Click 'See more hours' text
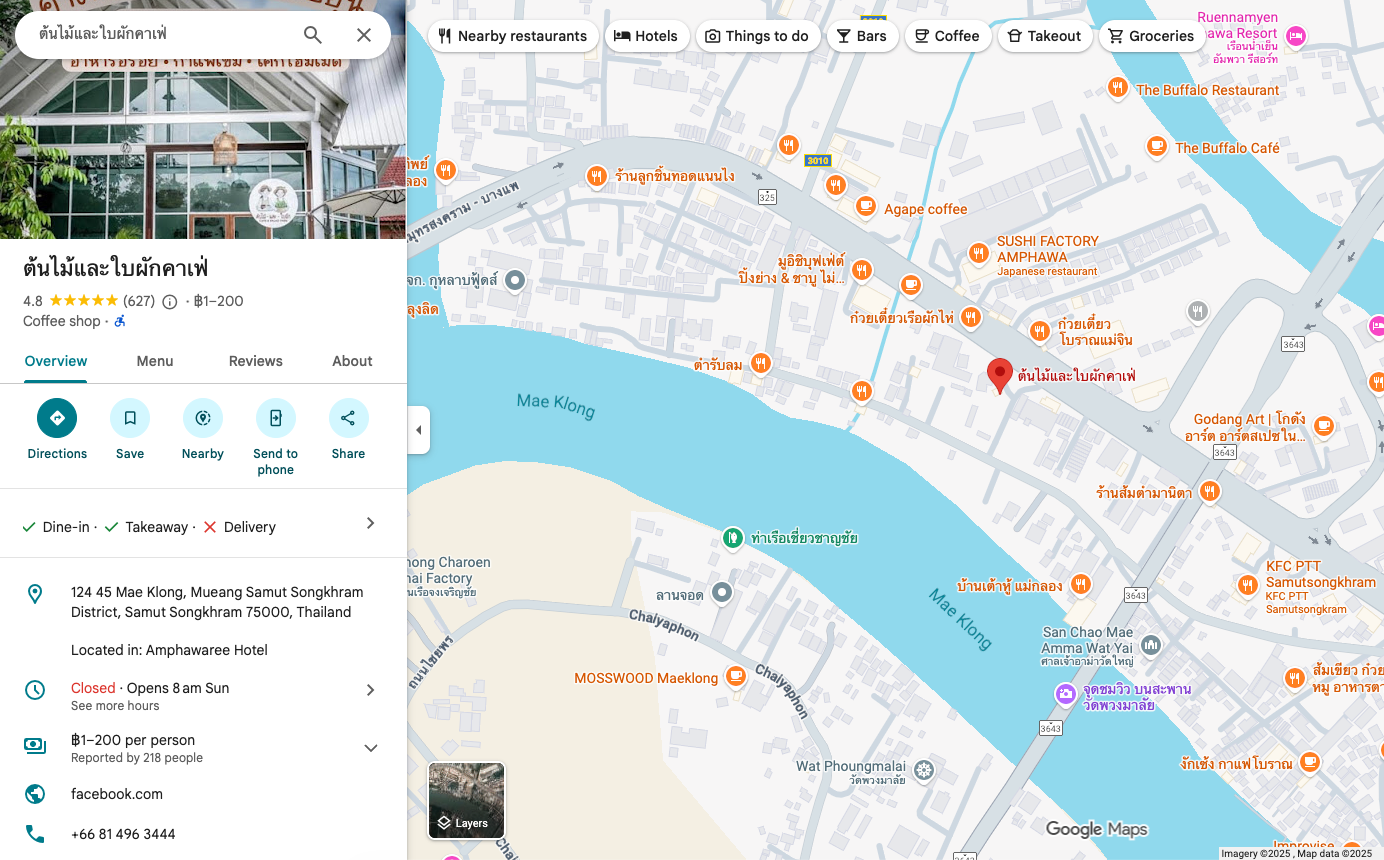Image resolution: width=1384 pixels, height=860 pixels. click(115, 706)
